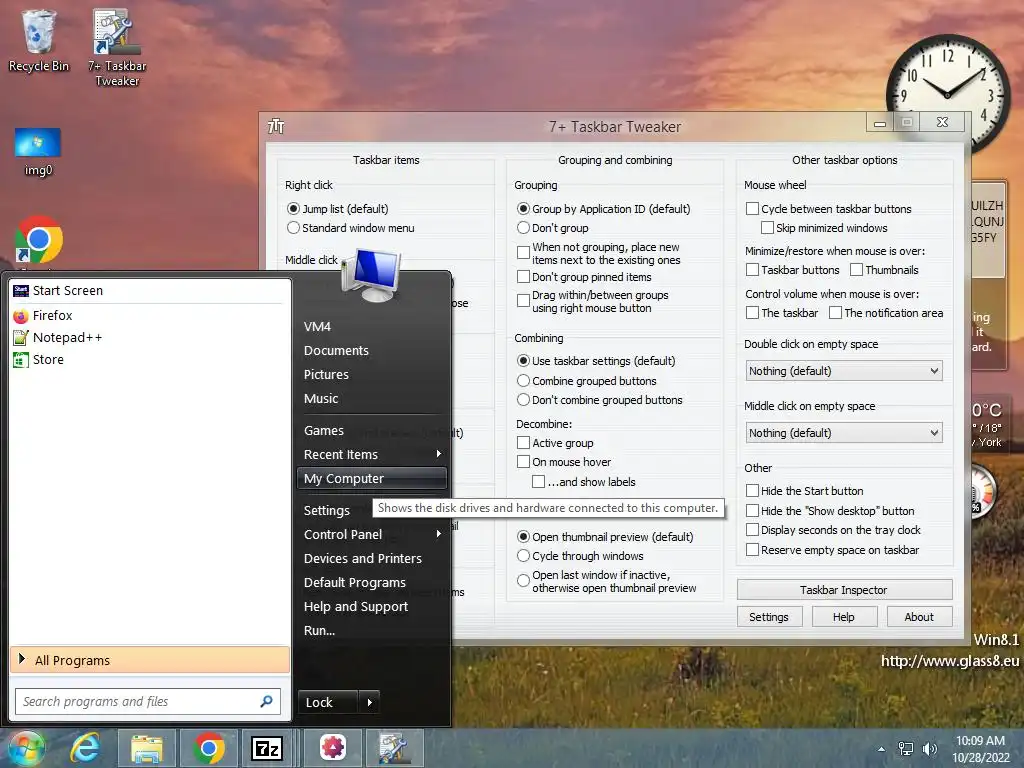Click the volume speaker icon in the tray
The image size is (1024, 768).
930,749
